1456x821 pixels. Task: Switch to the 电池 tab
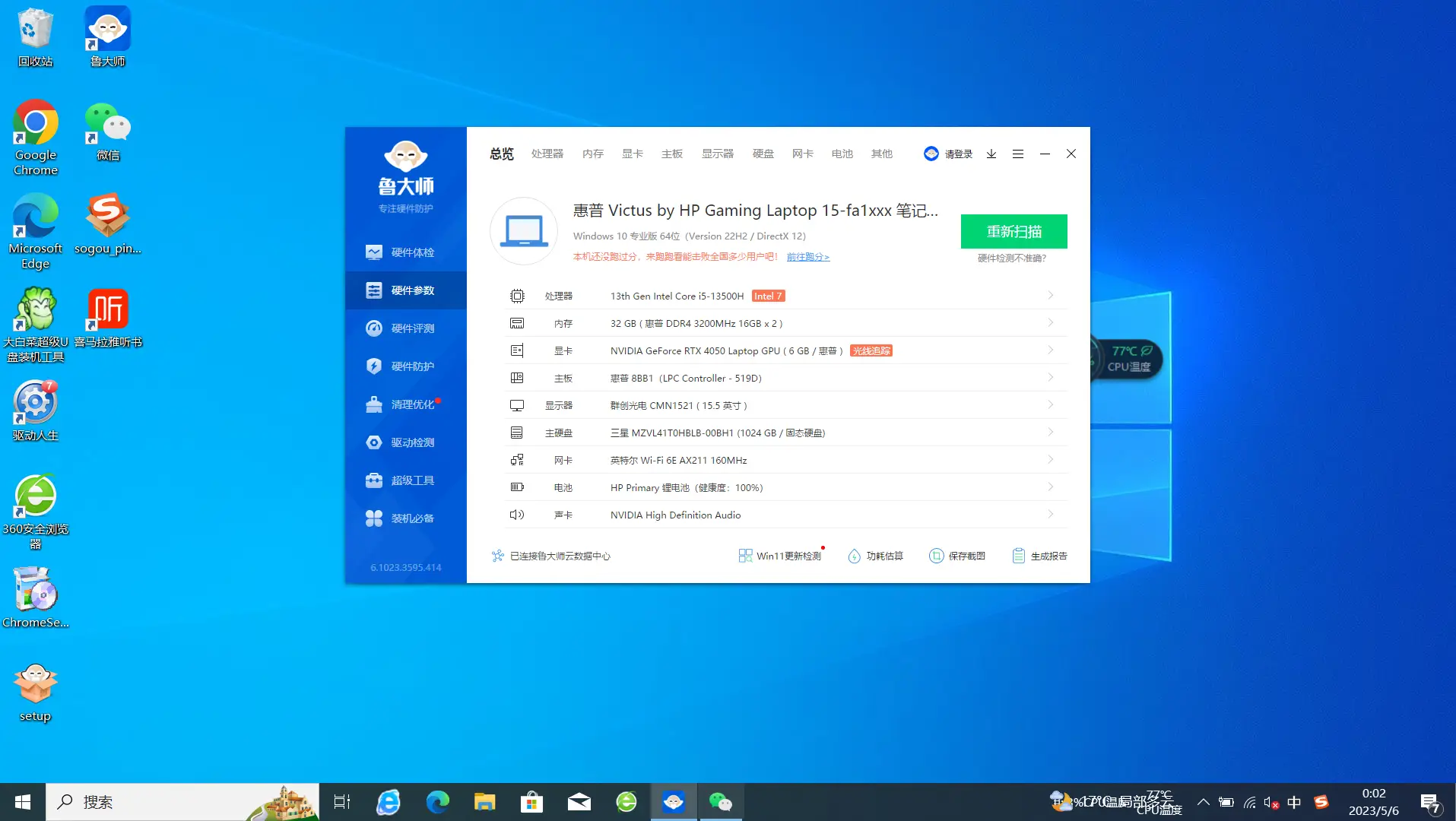point(842,154)
